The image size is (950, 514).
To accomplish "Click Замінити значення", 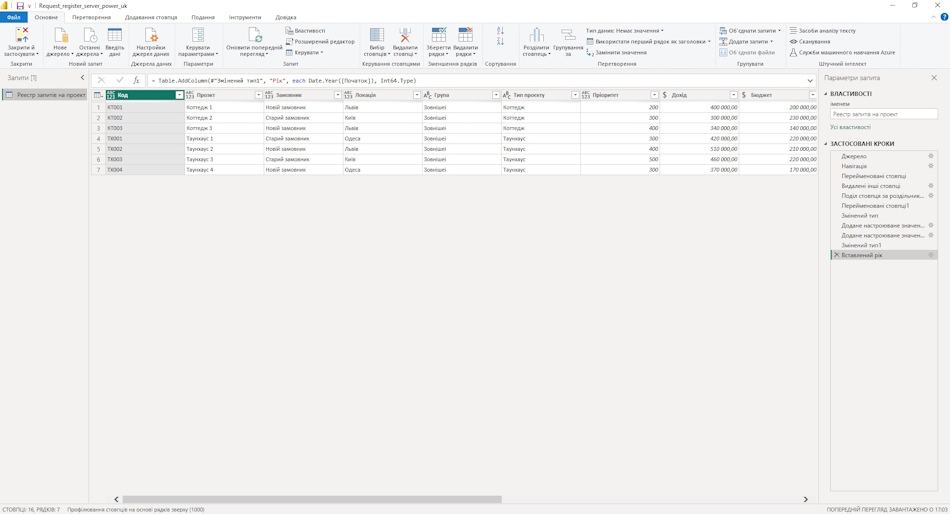I will 616,53.
